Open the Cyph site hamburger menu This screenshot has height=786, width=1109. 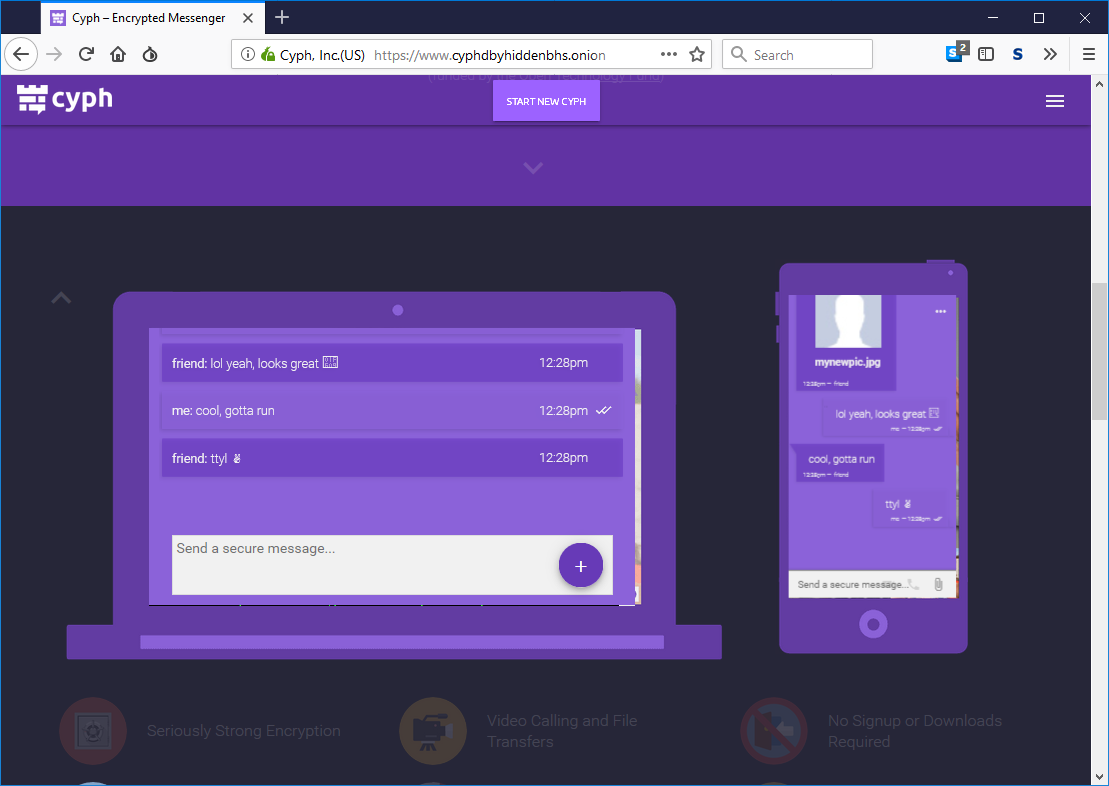point(1055,101)
